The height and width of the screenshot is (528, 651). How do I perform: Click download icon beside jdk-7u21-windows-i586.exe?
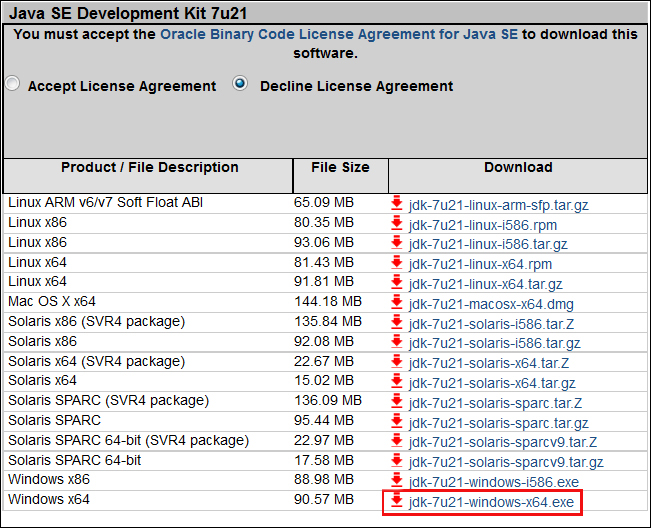click(397, 480)
